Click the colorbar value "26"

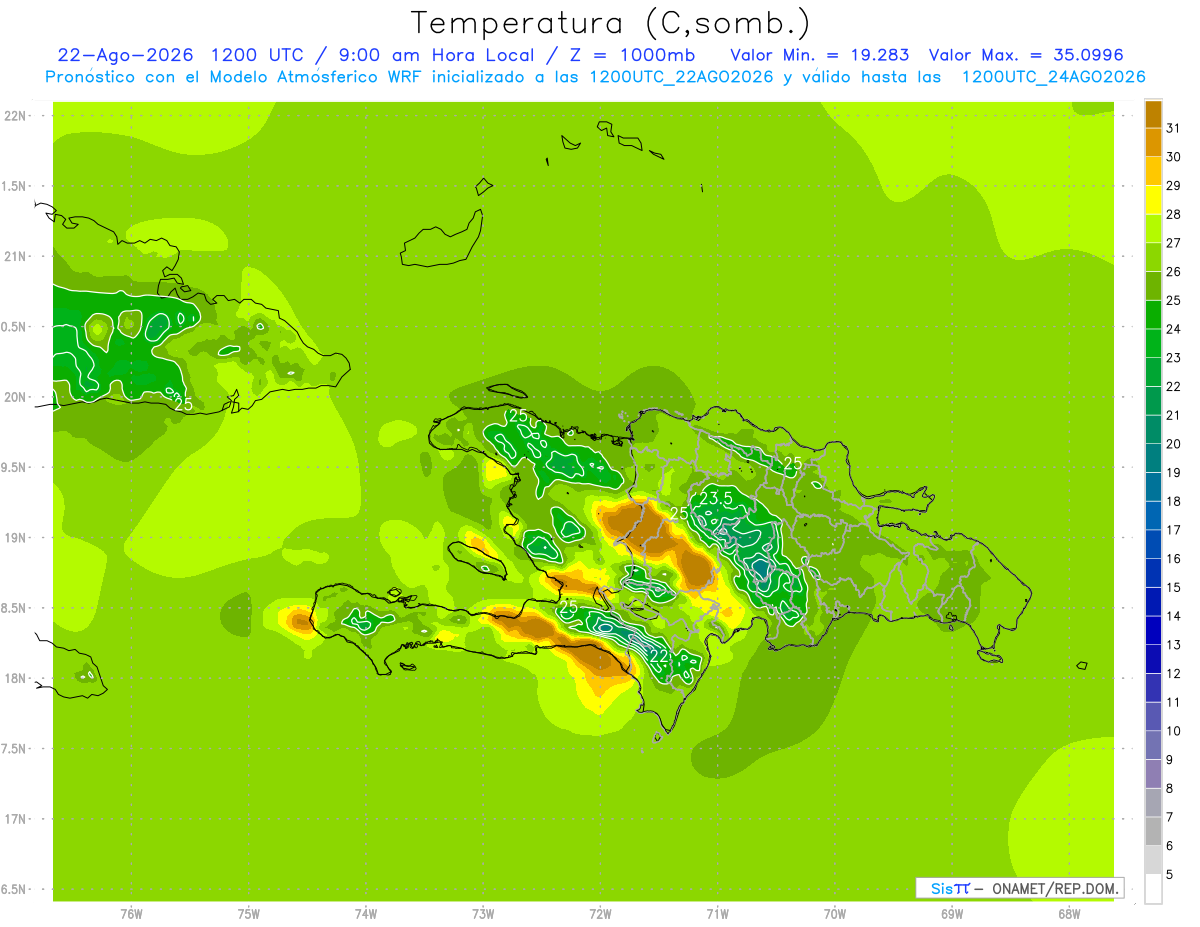[x=1173, y=271]
